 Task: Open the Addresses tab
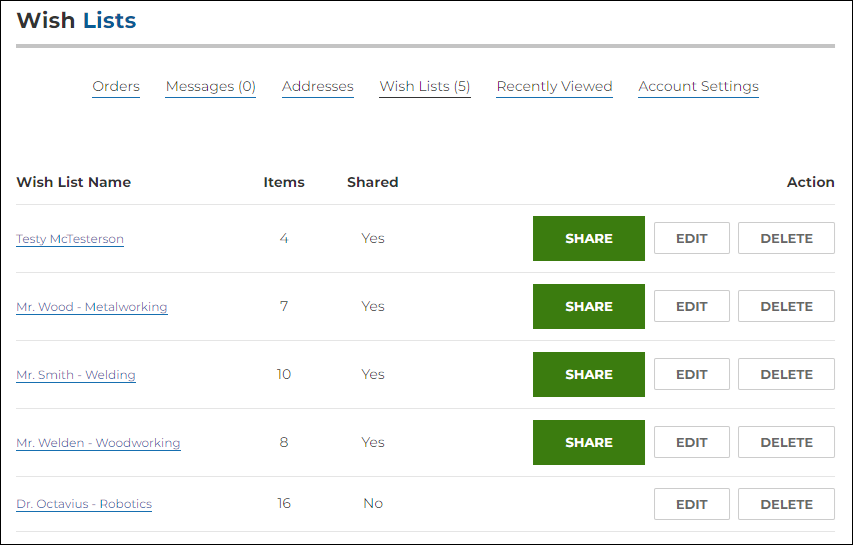(317, 87)
